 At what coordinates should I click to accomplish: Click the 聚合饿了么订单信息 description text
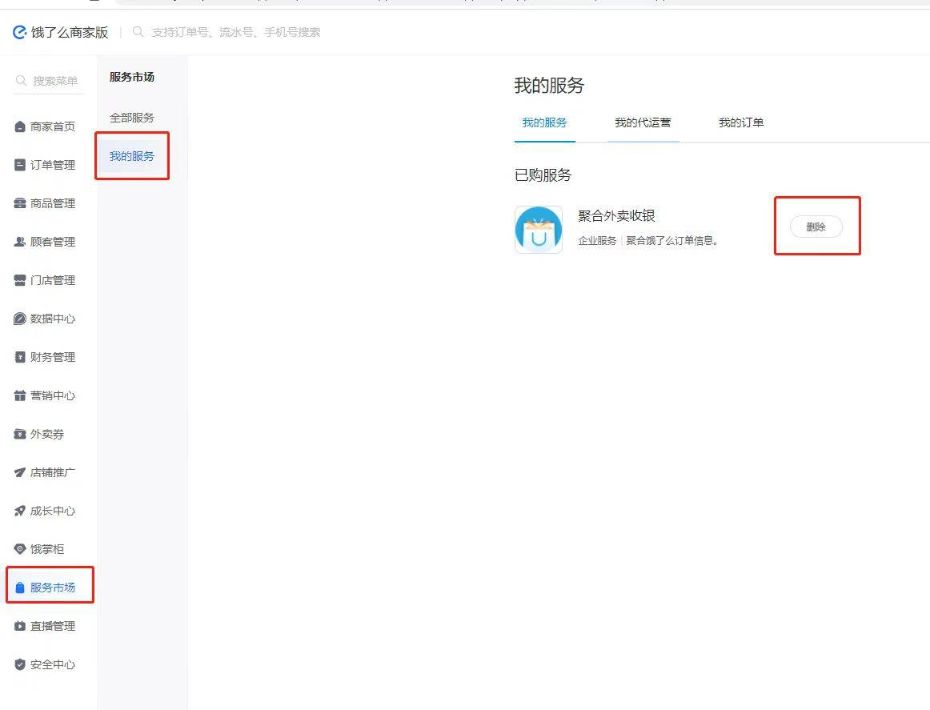tap(671, 241)
